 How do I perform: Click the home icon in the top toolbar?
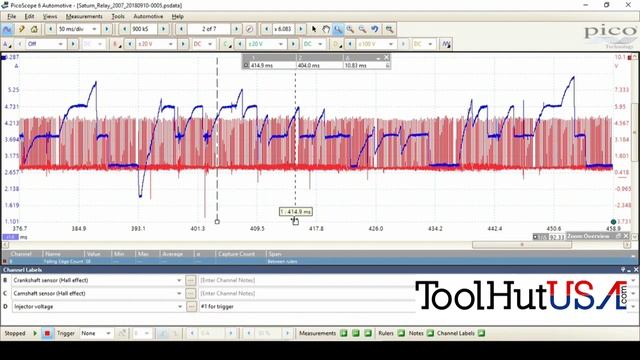point(34,29)
